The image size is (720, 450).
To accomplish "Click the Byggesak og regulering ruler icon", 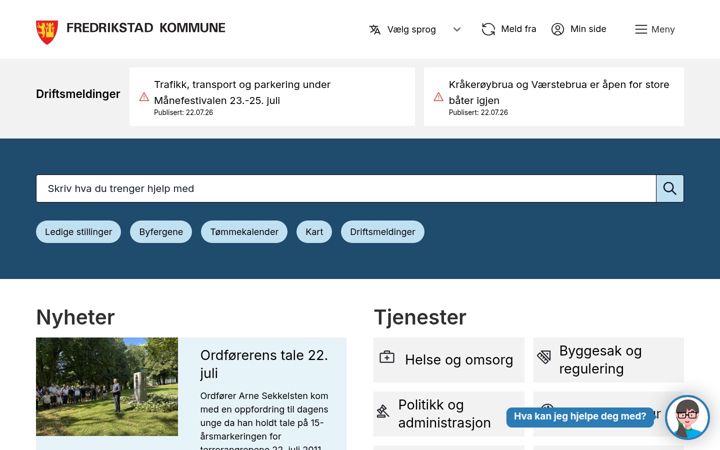I will coord(544,357).
